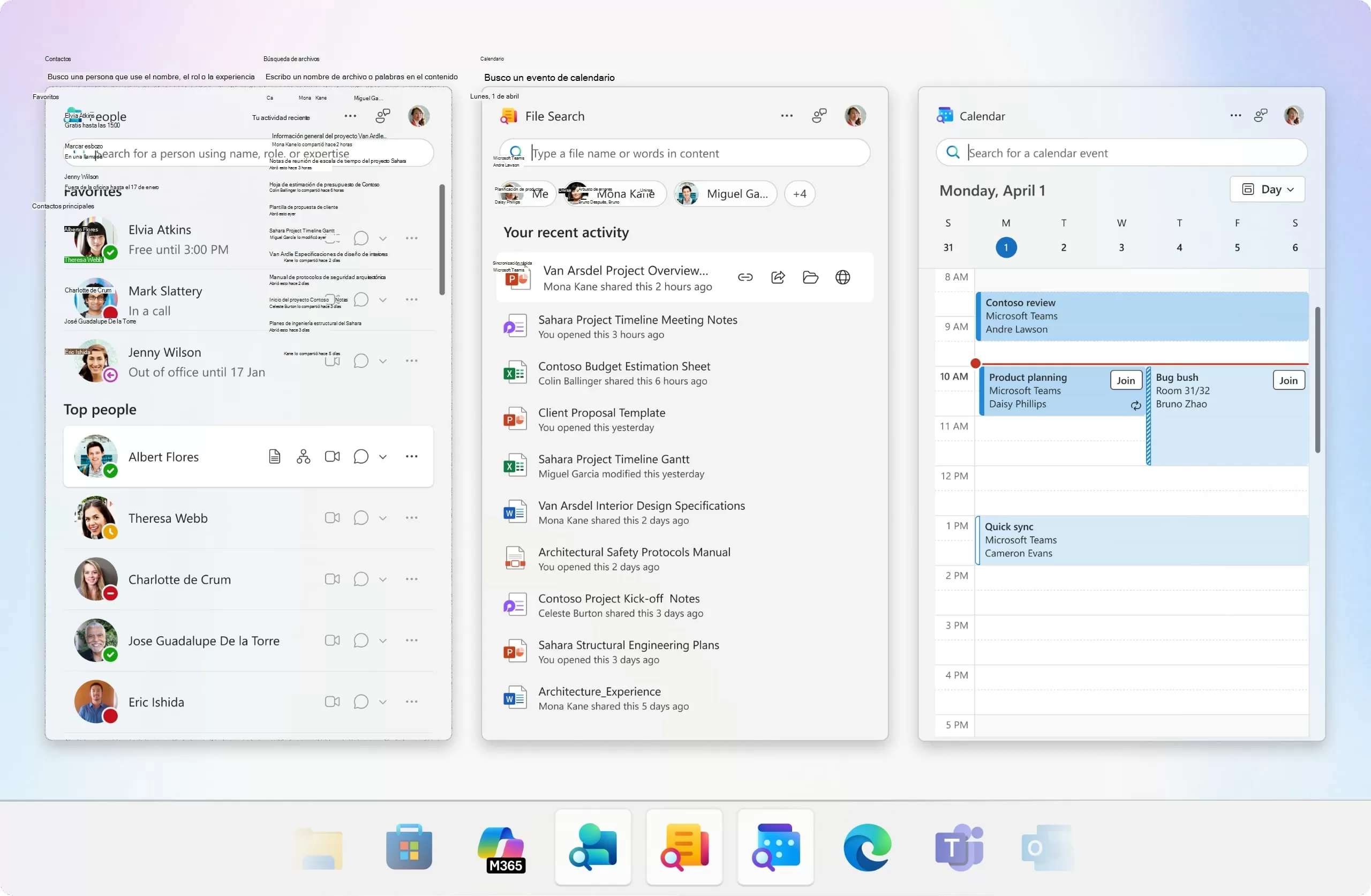
Task: Expand contact options for Albert Flores
Action: pos(382,457)
